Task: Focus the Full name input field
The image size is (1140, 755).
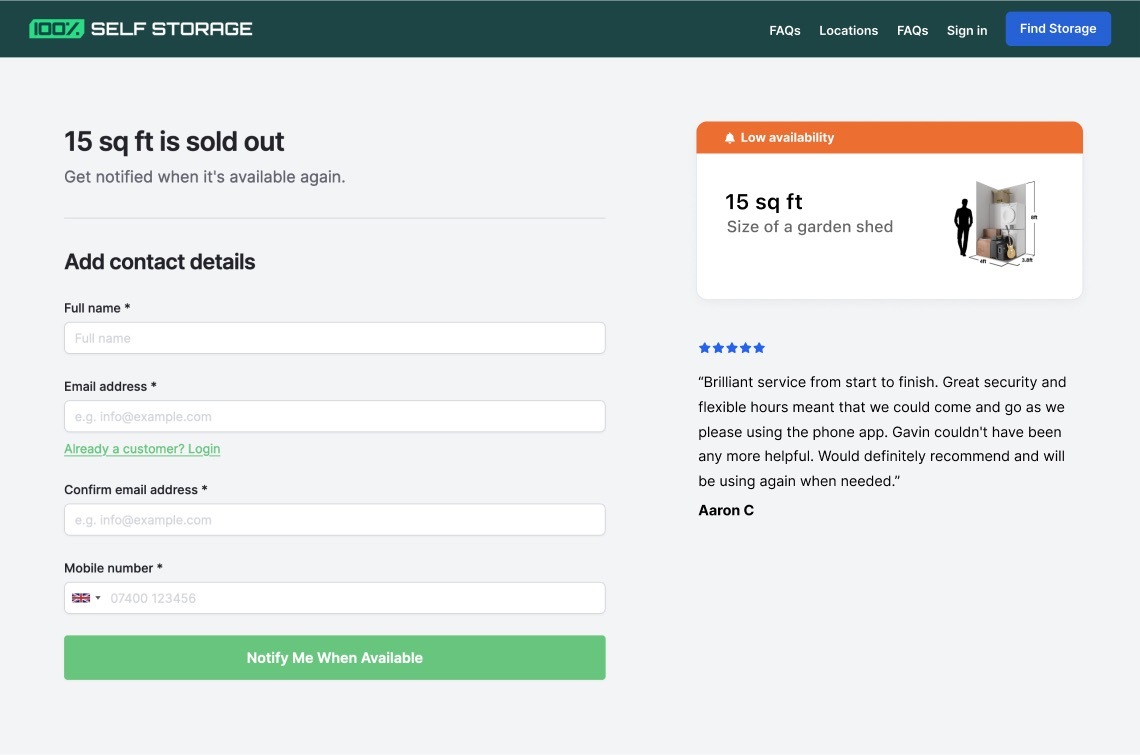Action: click(334, 338)
